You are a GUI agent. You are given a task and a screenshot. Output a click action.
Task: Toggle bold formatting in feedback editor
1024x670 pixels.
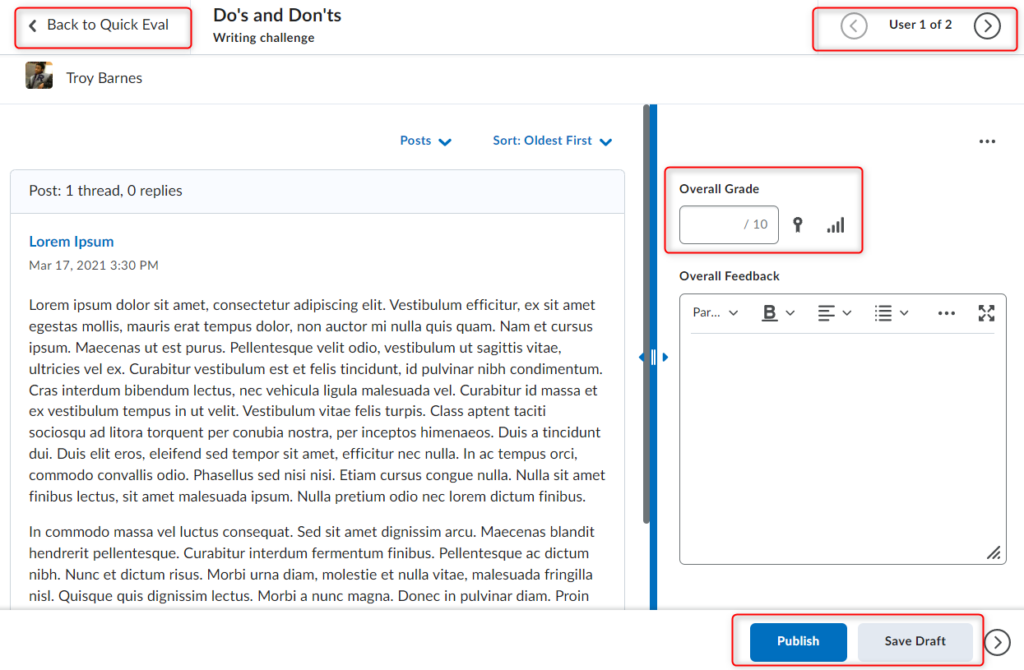click(x=769, y=313)
